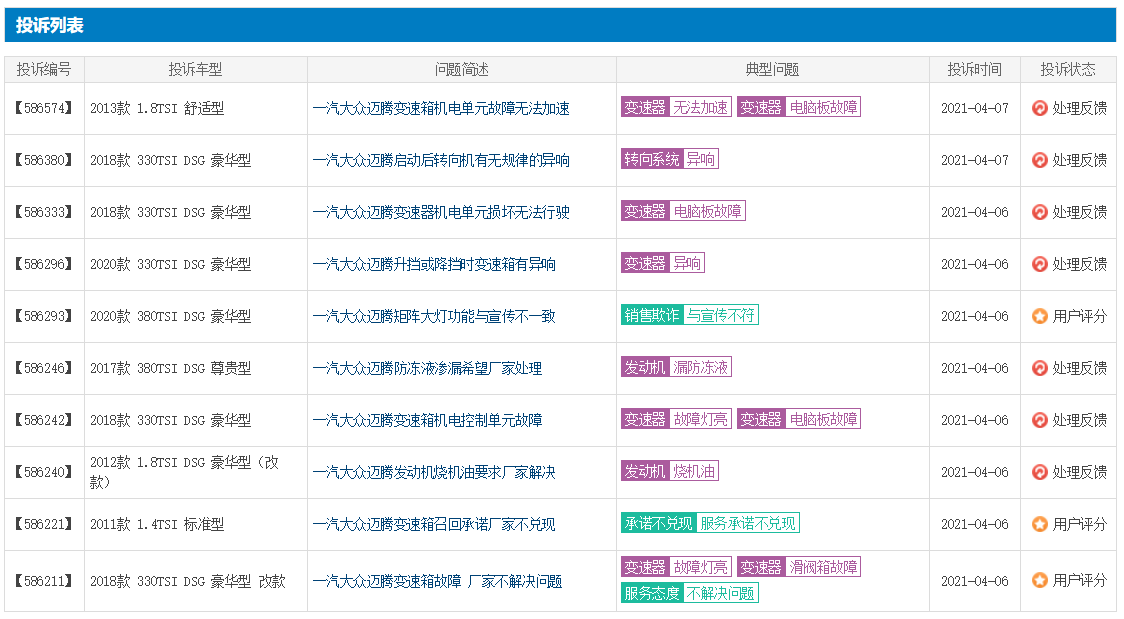1124x619 pixels.
Task: Click status icon for complaint 586333
Action: point(1039,212)
